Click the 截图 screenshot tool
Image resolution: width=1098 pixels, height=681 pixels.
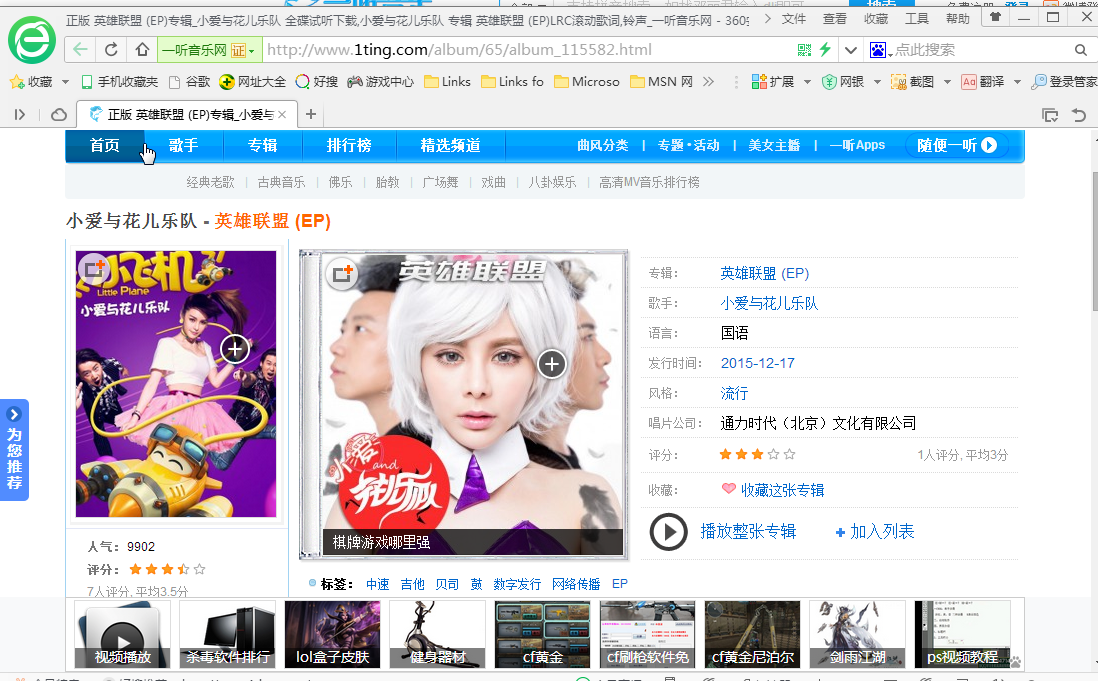point(912,82)
